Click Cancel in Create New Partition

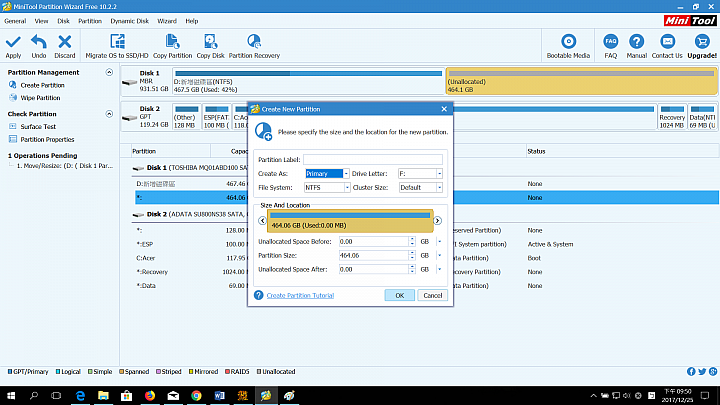(x=433, y=295)
